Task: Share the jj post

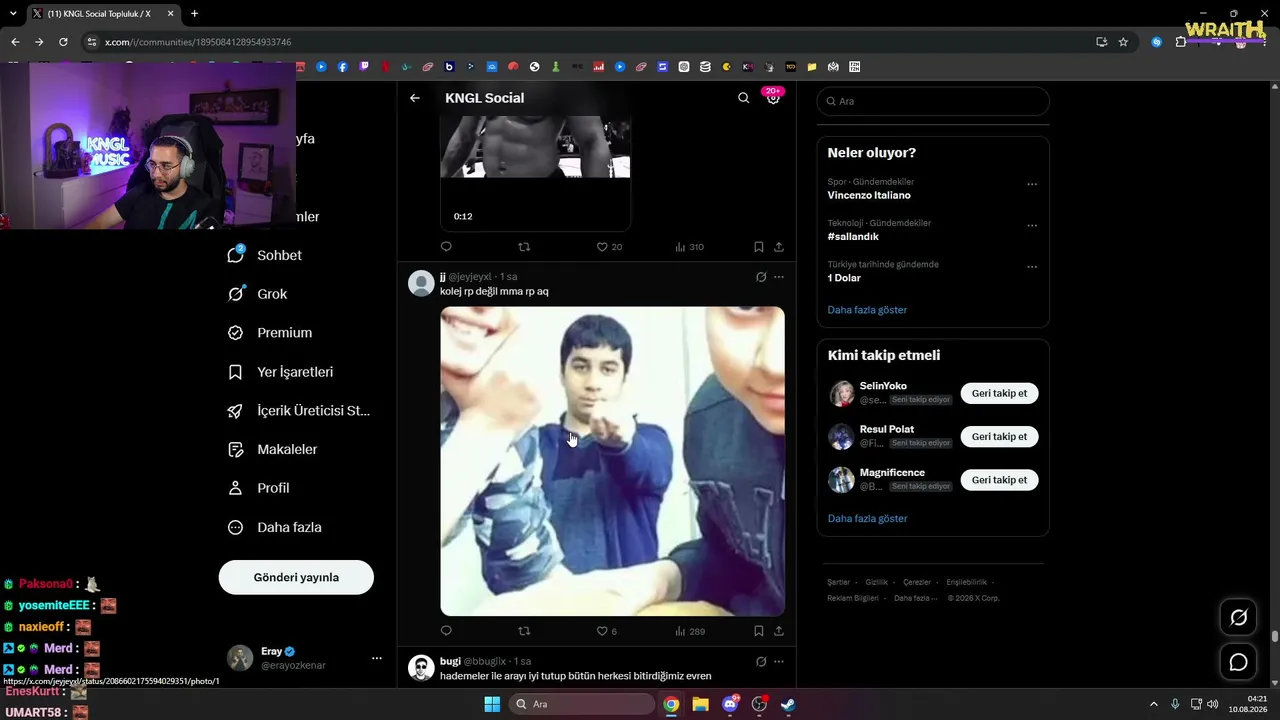Action: pyautogui.click(x=779, y=631)
